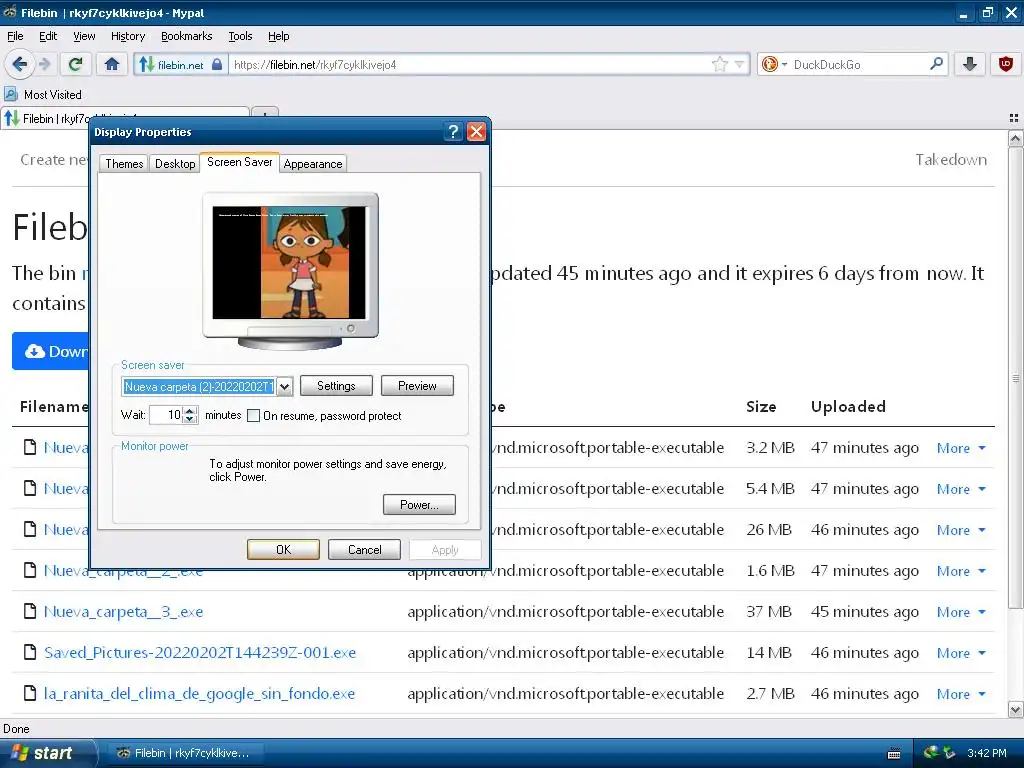1024x768 pixels.
Task: Close the Display Properties dialog
Action: tap(477, 132)
